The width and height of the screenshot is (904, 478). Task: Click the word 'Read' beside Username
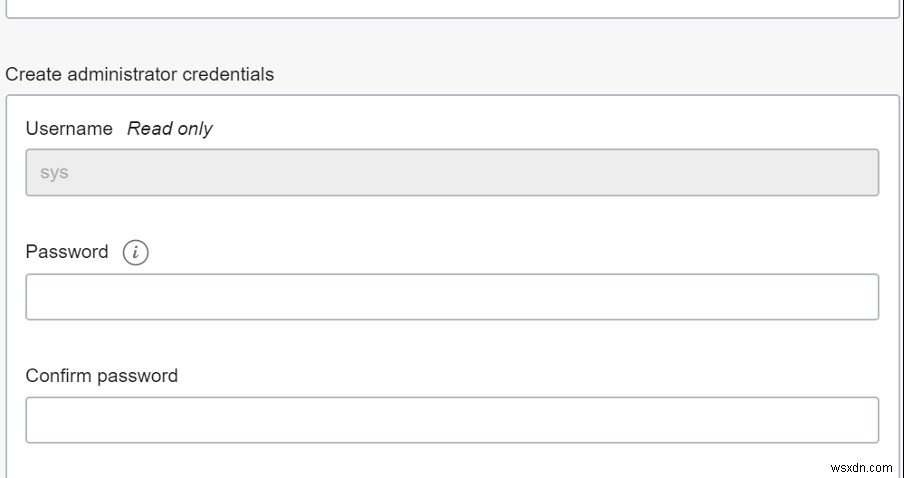pyautogui.click(x=147, y=129)
